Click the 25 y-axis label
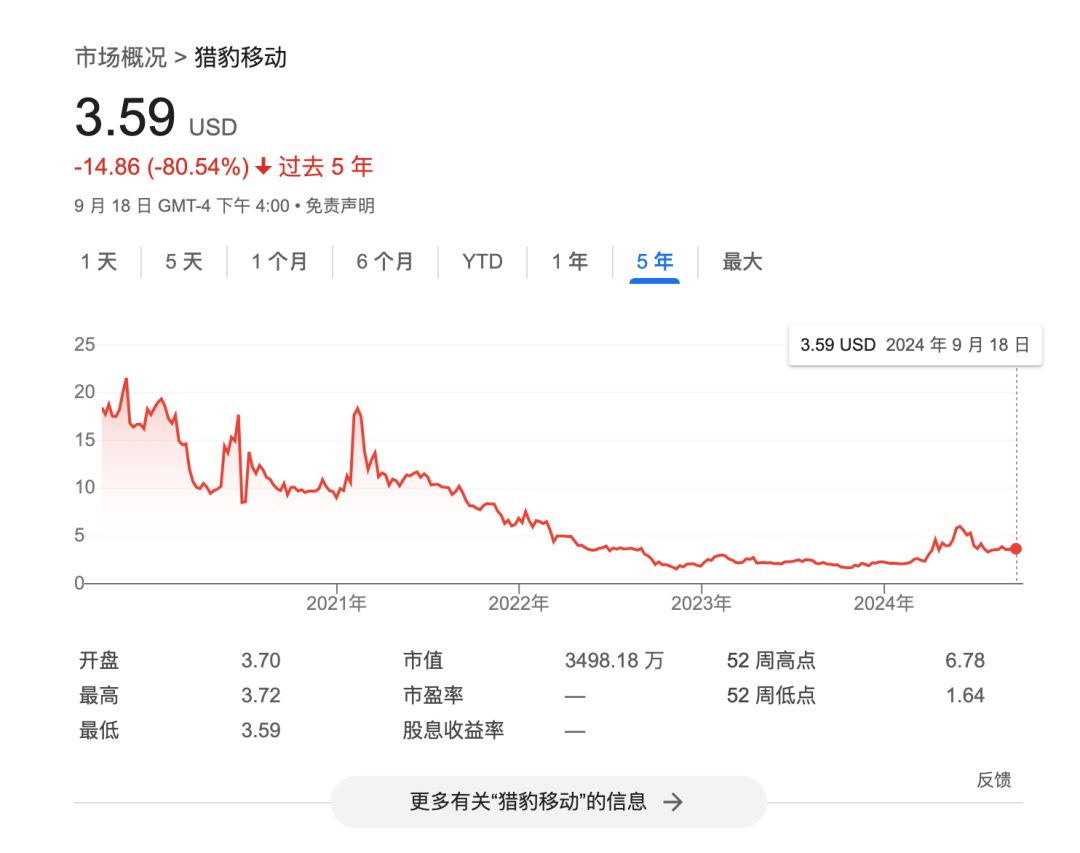 [85, 345]
